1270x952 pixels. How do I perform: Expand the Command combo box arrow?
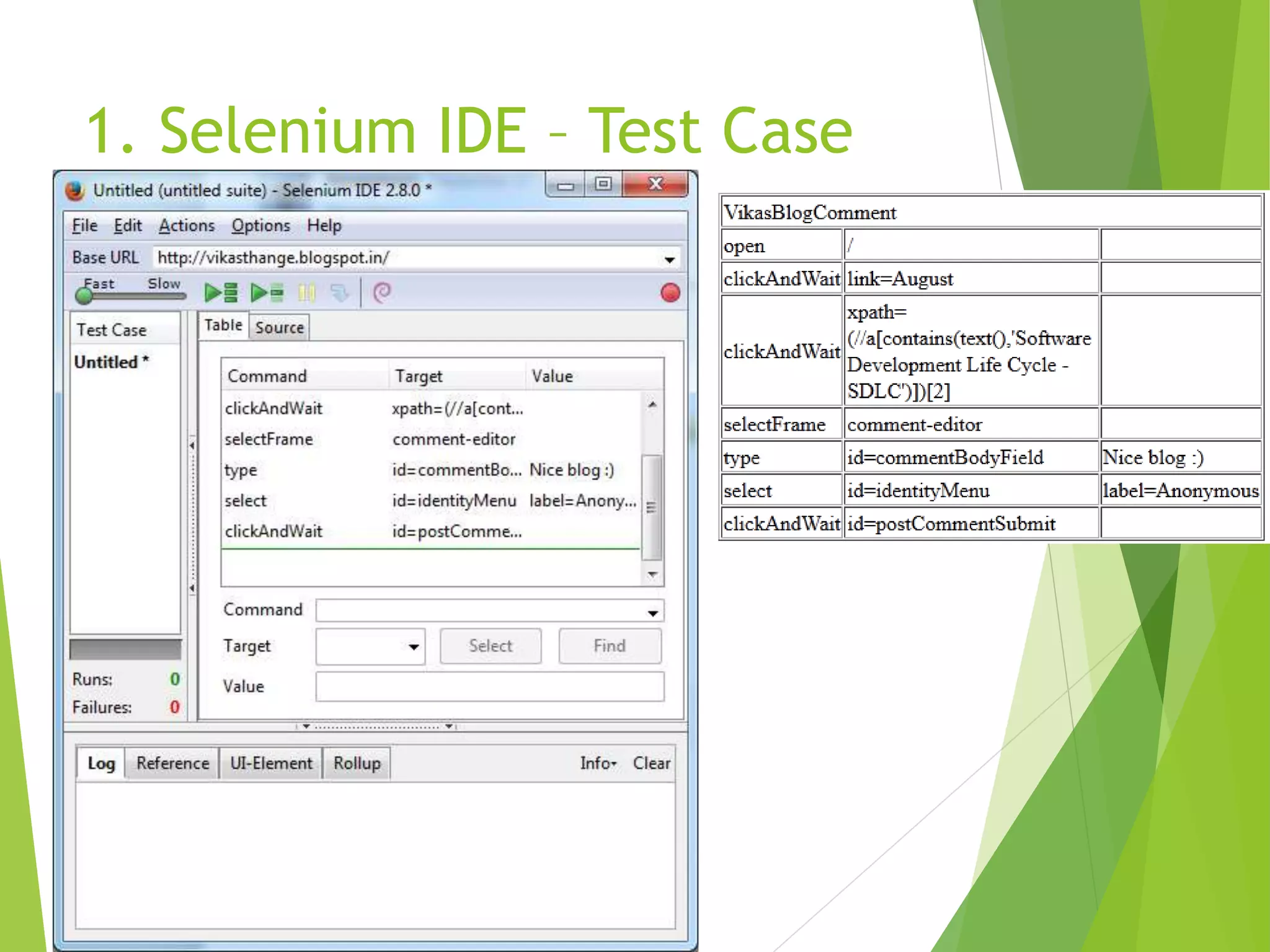652,612
